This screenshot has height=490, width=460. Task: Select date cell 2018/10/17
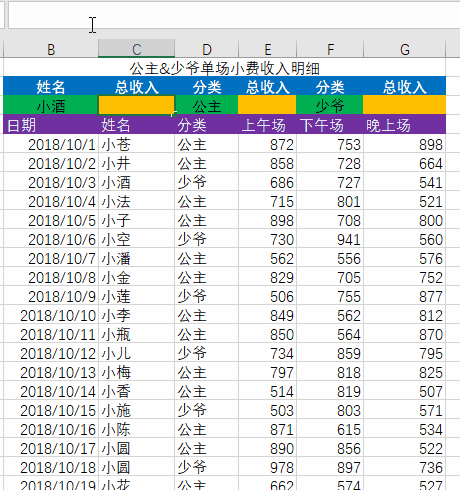(x=51, y=447)
